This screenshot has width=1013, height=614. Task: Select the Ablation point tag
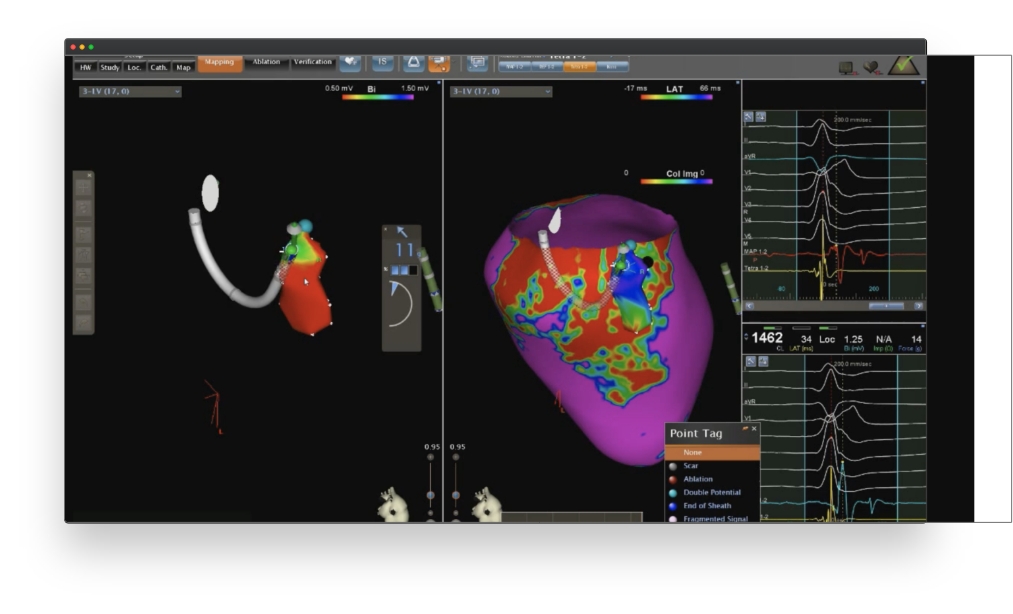(697, 479)
